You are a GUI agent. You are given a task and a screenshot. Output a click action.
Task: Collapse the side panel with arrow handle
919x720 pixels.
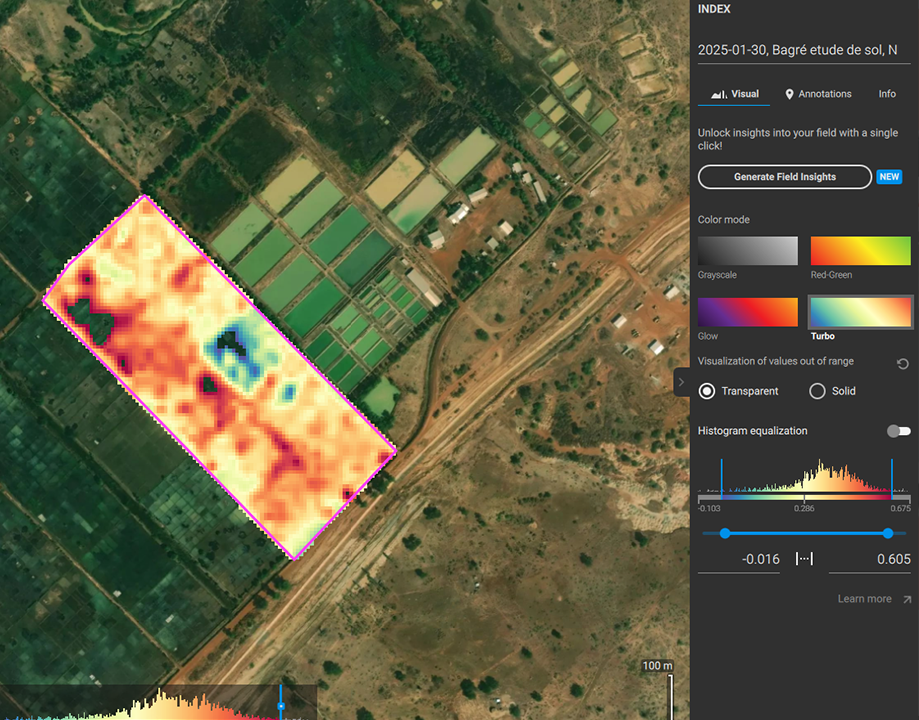click(681, 381)
